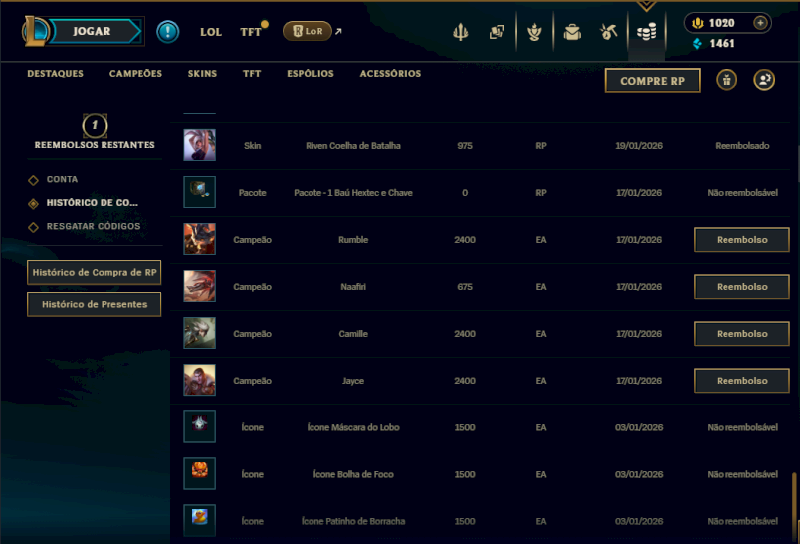
Task: Click the 975 price in Riven row
Action: (x=465, y=146)
